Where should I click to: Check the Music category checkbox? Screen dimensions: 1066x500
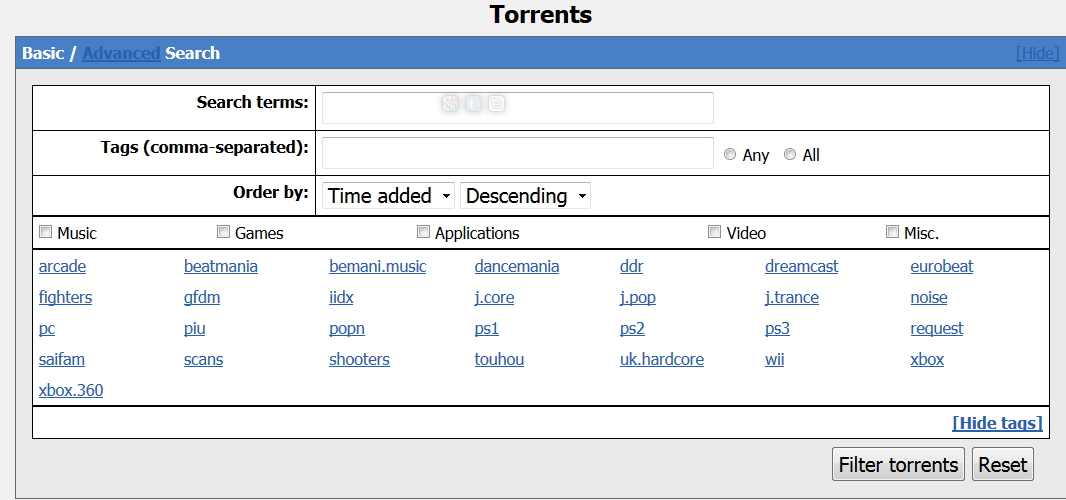(x=46, y=232)
